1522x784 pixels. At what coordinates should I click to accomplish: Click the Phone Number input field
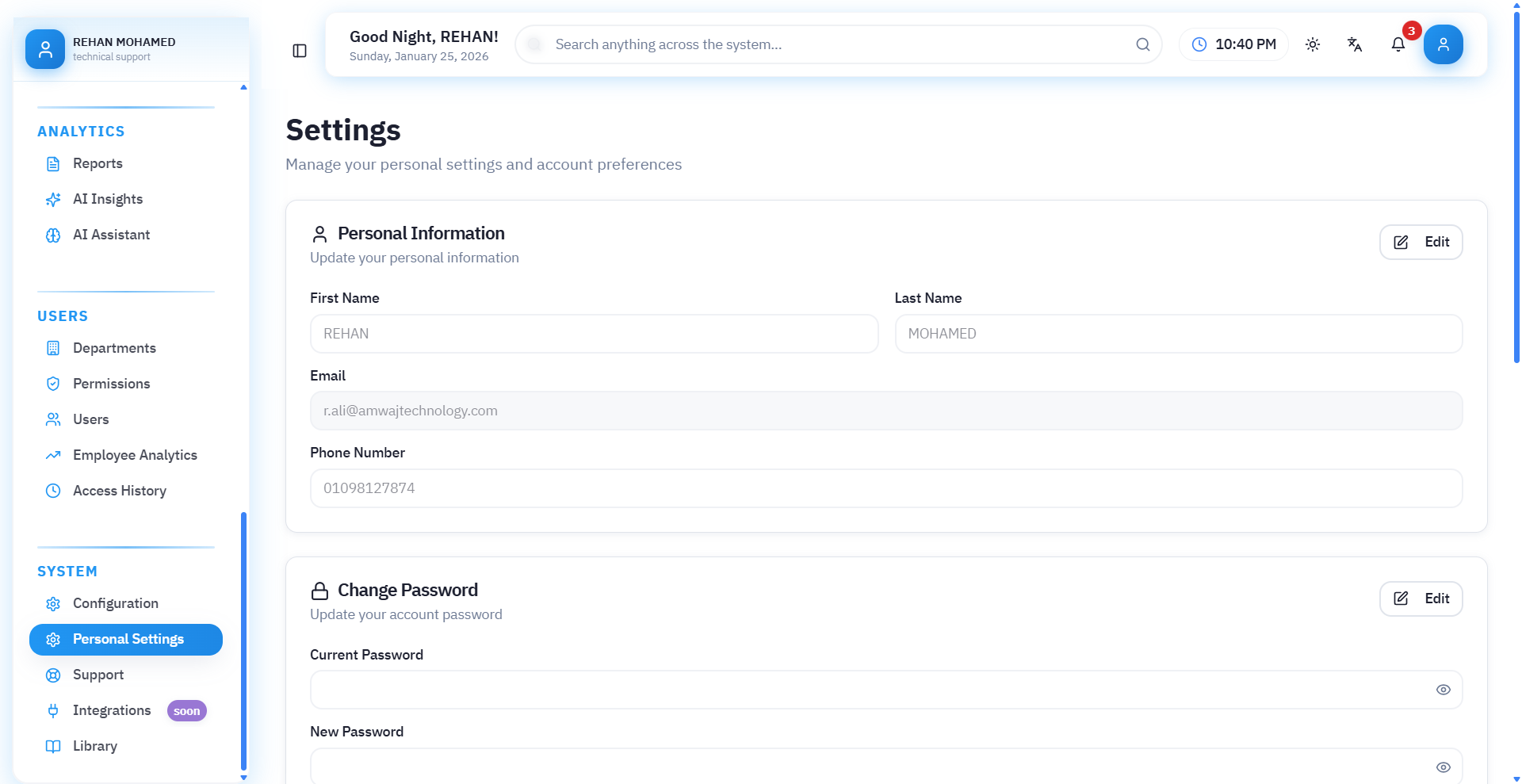(x=885, y=488)
